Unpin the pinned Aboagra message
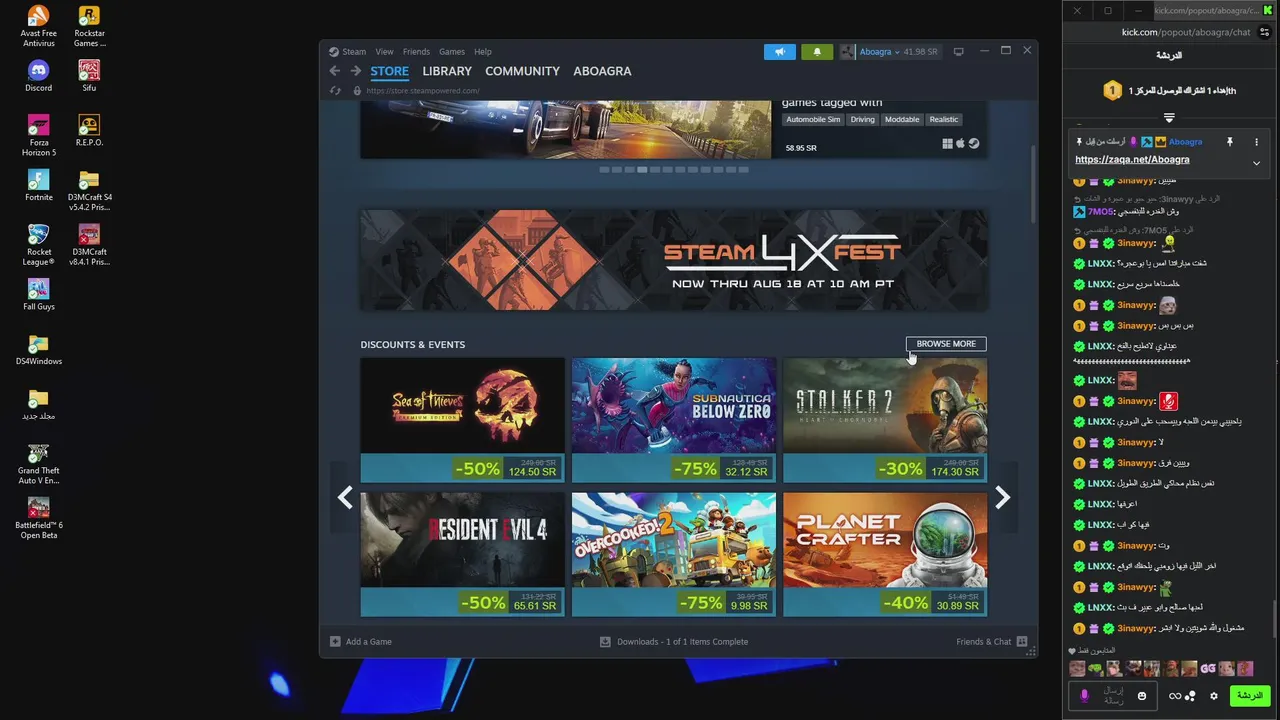Screen dimensions: 1280x720 pyautogui.click(x=1230, y=142)
